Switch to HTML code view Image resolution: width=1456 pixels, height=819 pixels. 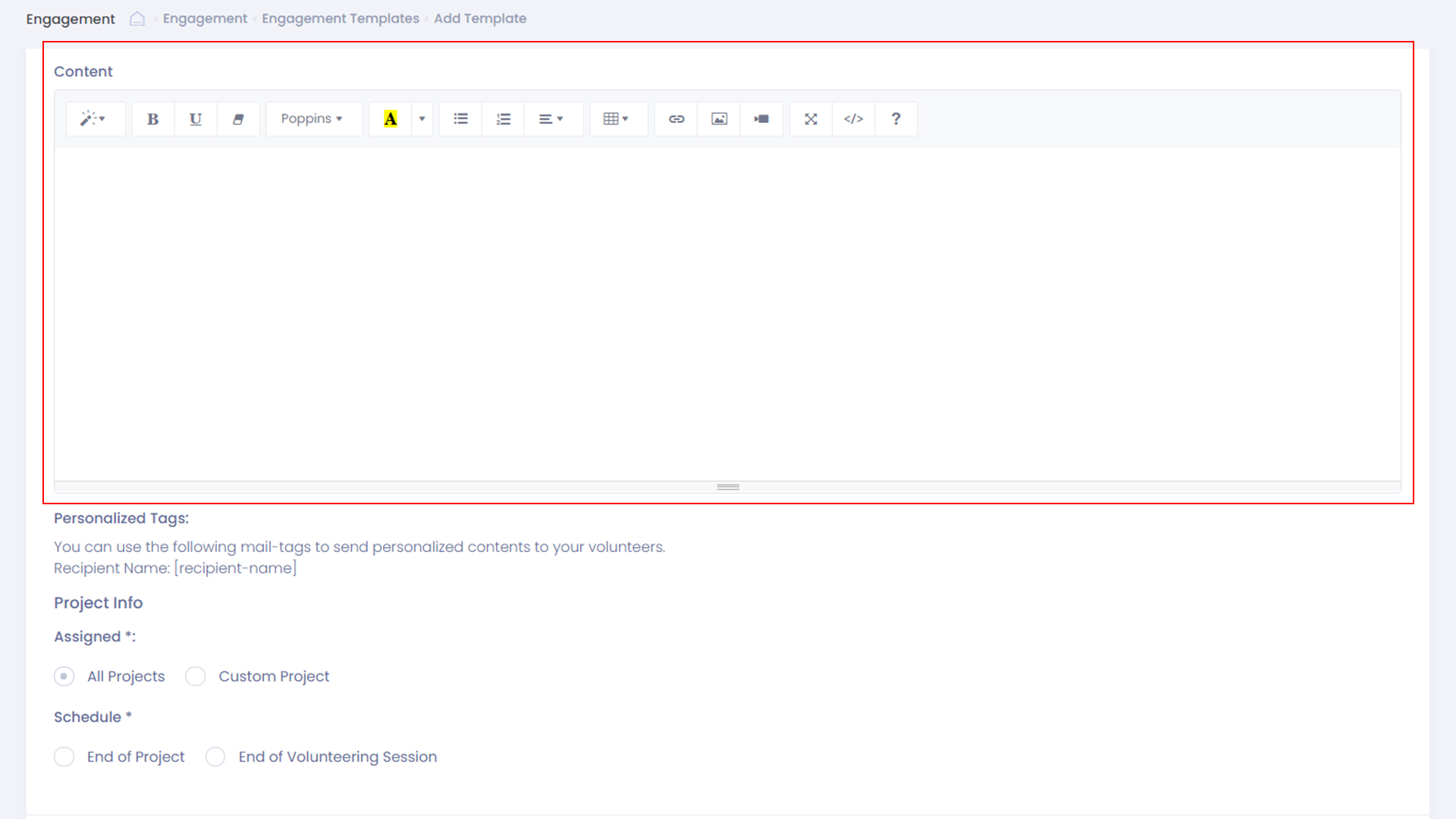coord(853,119)
